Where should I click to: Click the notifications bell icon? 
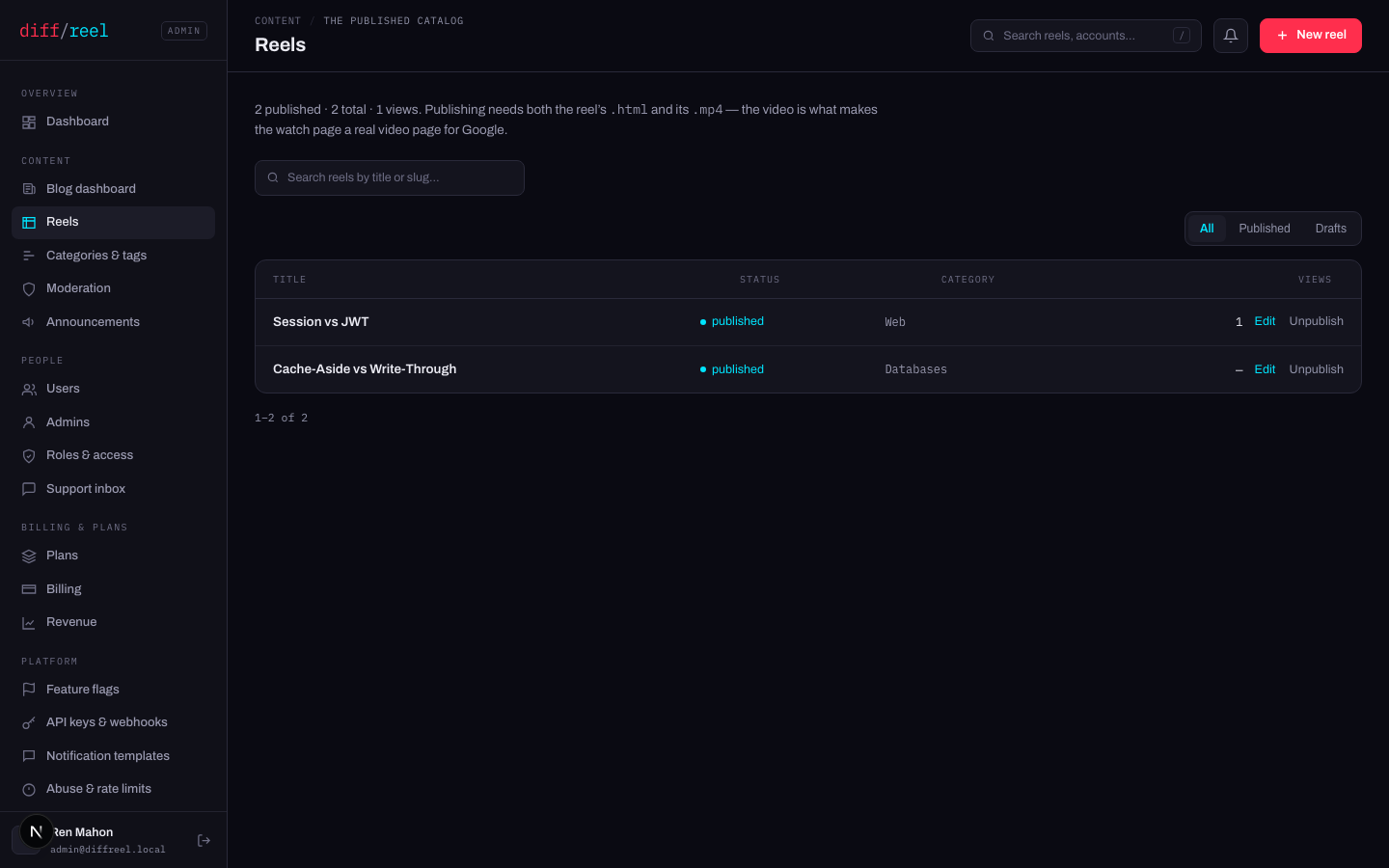pos(1231,36)
